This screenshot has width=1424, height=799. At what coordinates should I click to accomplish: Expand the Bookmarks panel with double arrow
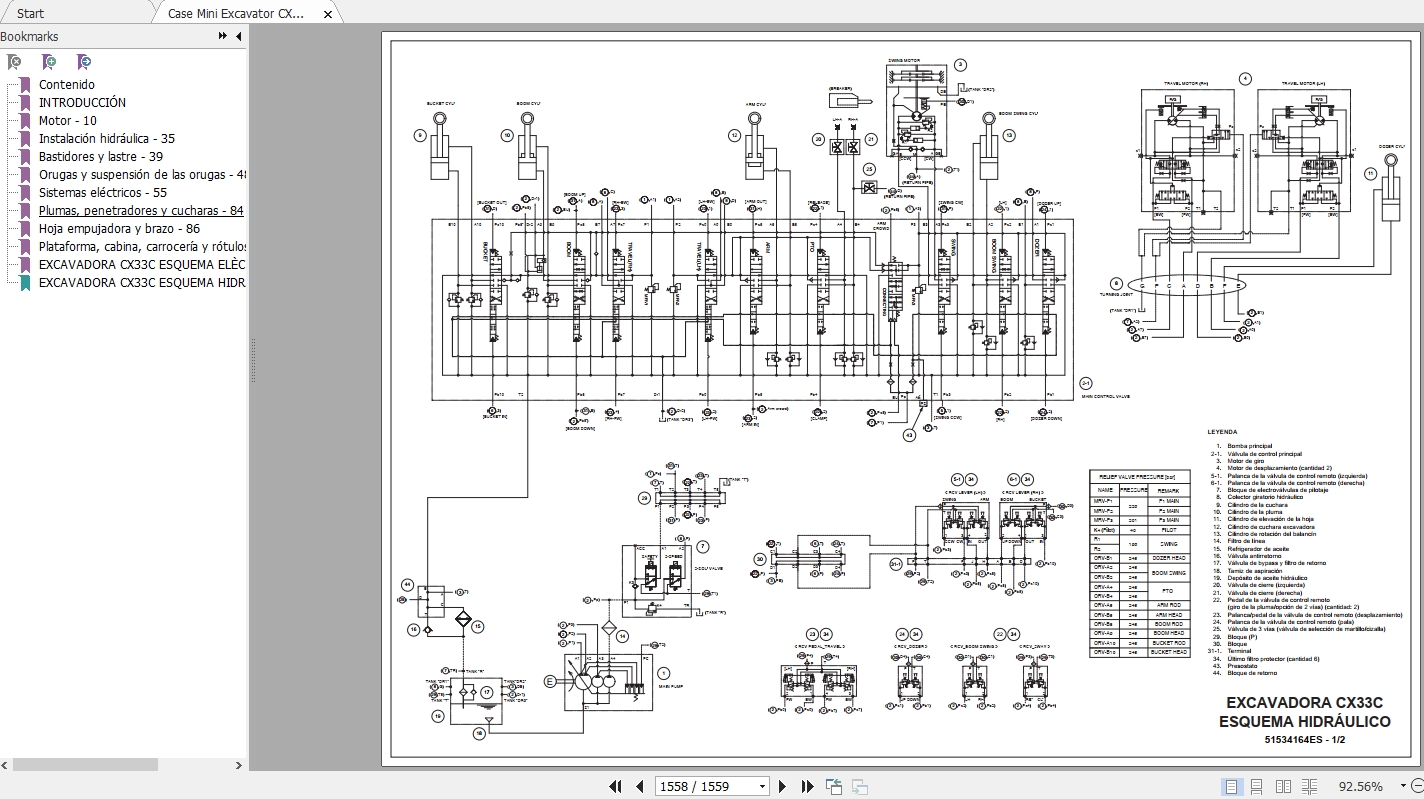[223, 36]
